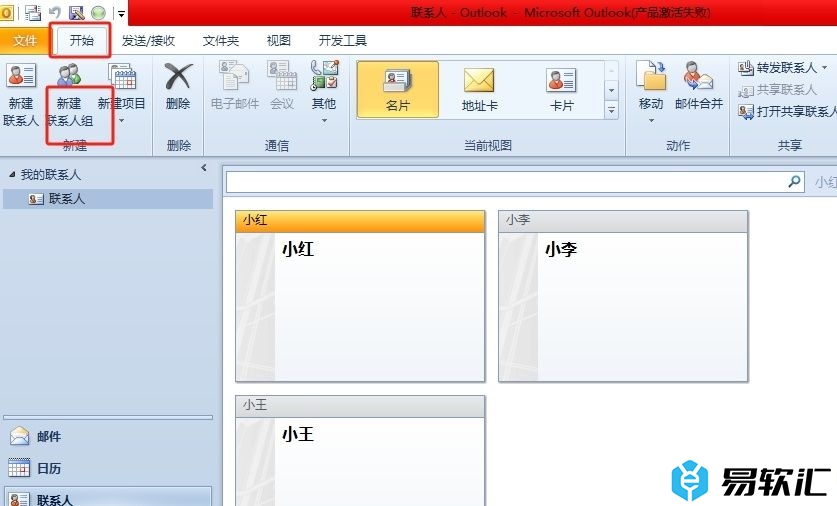Screen dimensions: 837x506
Task: Click the Undo quick access icon
Action: 55,12
